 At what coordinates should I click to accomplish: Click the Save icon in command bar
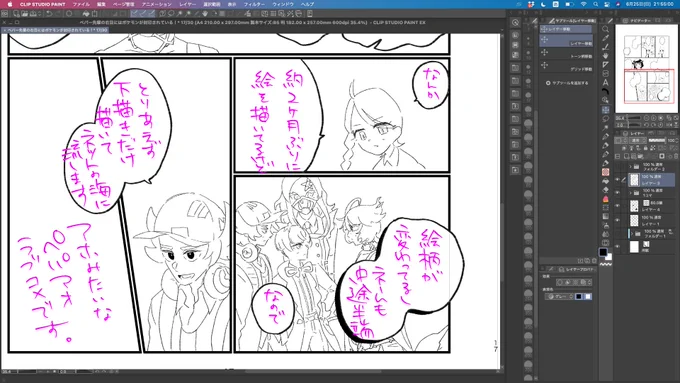[x=33, y=13]
